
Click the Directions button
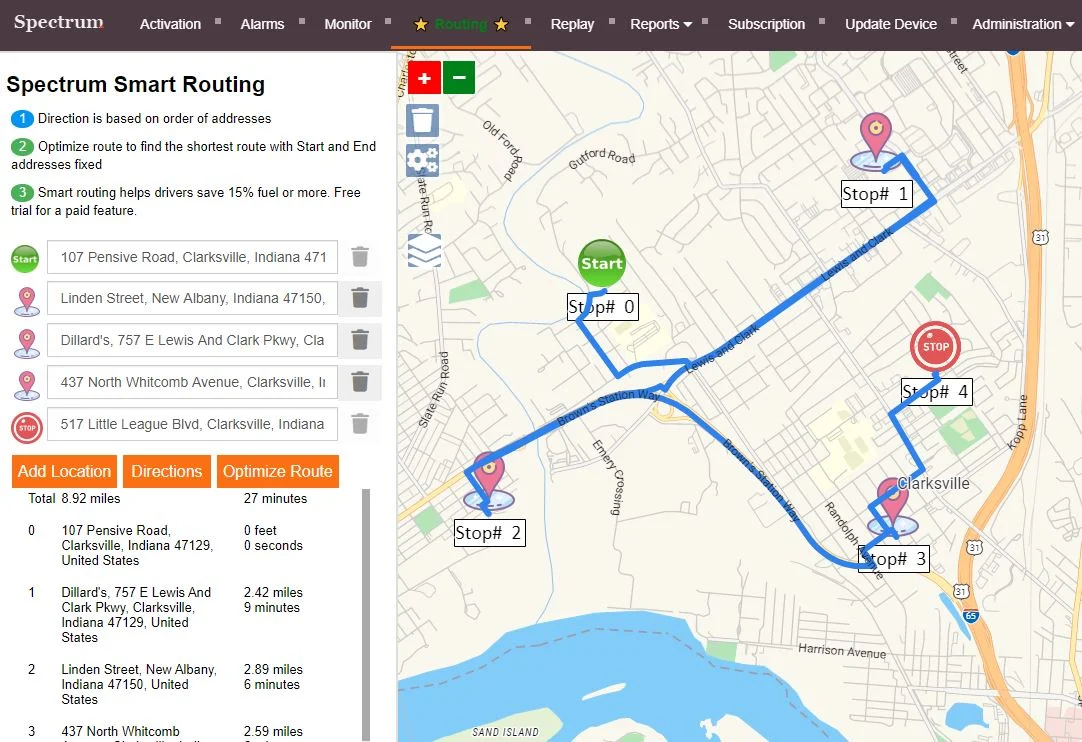coord(167,472)
